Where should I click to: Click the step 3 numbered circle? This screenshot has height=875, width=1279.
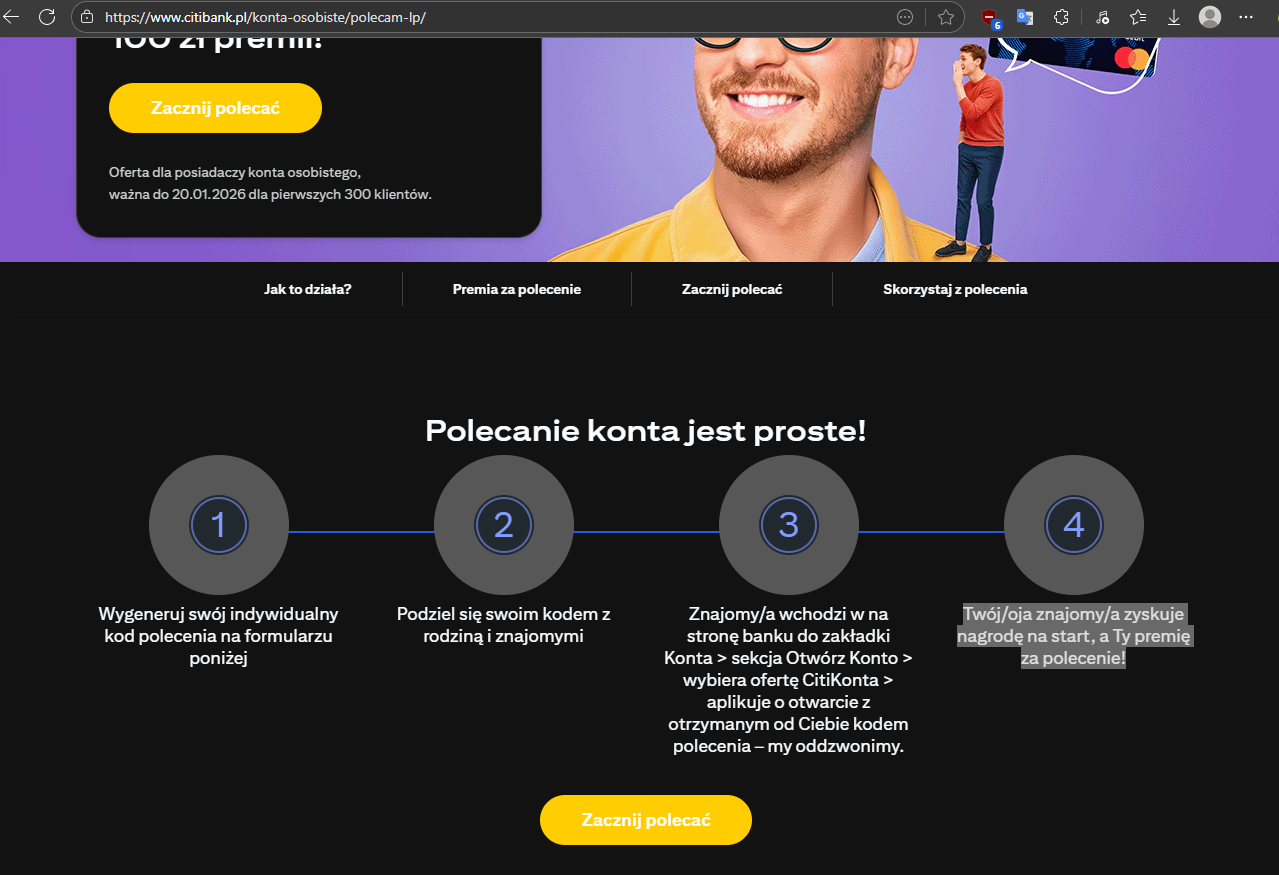pos(789,525)
